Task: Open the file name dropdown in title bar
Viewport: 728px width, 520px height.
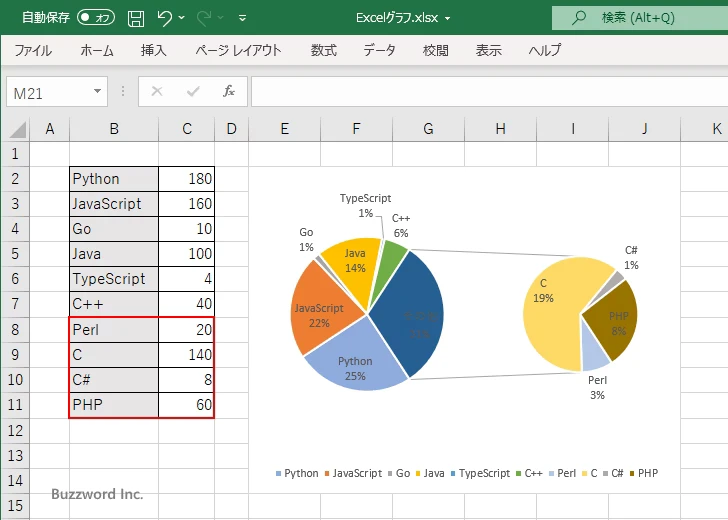Action: pyautogui.click(x=447, y=18)
